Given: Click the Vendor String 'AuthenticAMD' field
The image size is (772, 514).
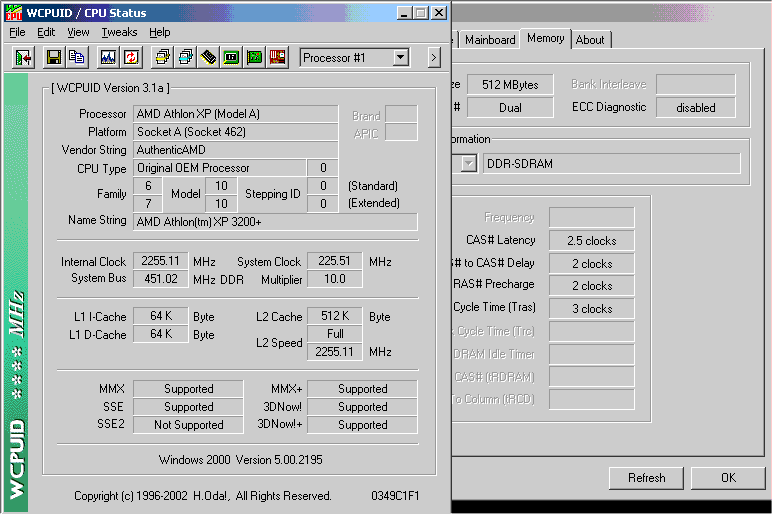Looking at the screenshot, I should (x=235, y=150).
